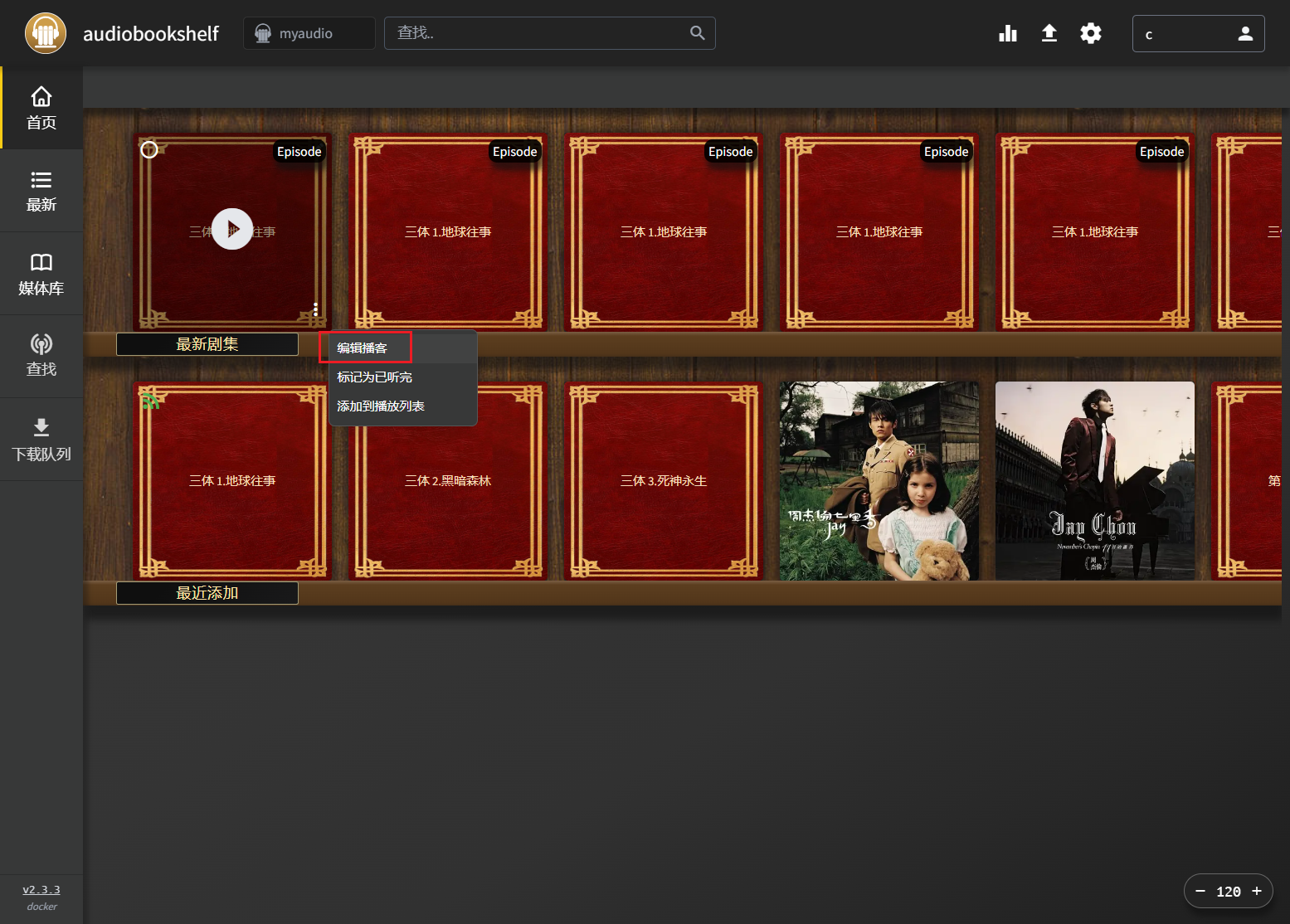
Task: Open the 查找 podcast search sidebar tab
Action: 41,357
